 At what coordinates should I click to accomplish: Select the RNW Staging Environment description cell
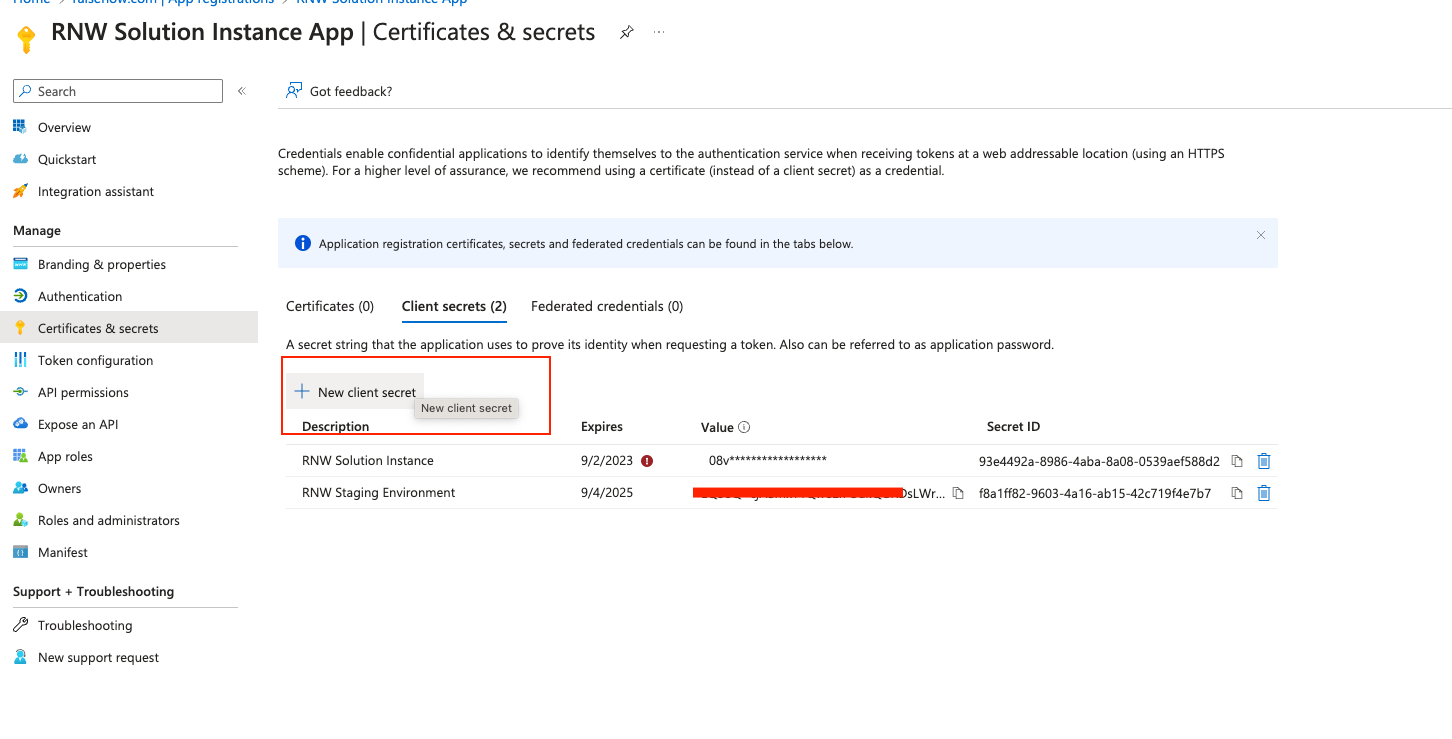(379, 493)
